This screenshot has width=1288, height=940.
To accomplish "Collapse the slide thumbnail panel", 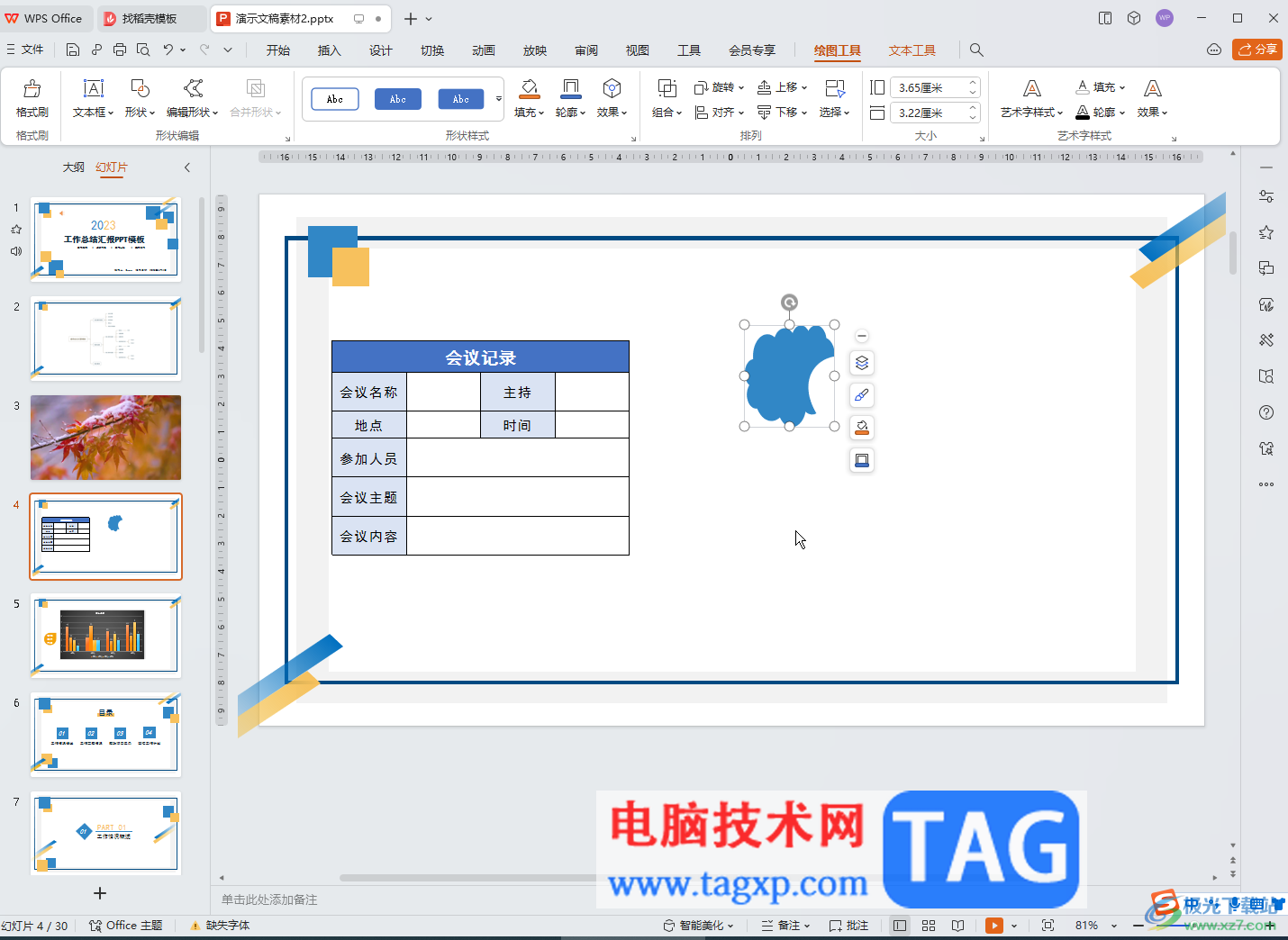I will [187, 167].
